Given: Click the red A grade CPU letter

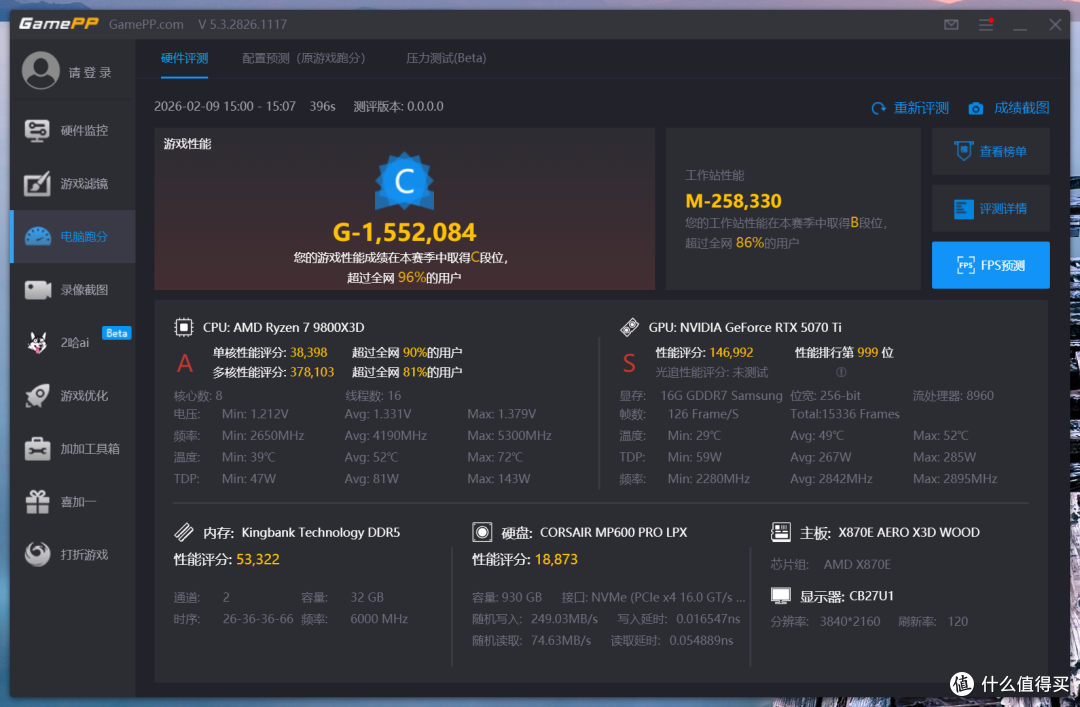Looking at the screenshot, I should [185, 363].
